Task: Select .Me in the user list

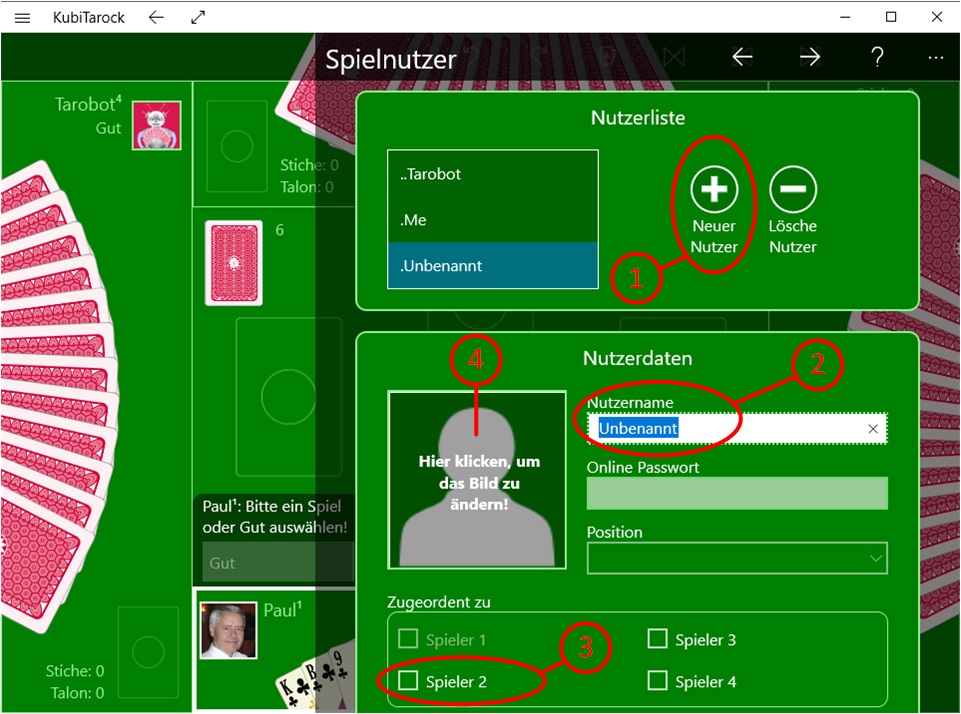Action: pyautogui.click(x=492, y=220)
